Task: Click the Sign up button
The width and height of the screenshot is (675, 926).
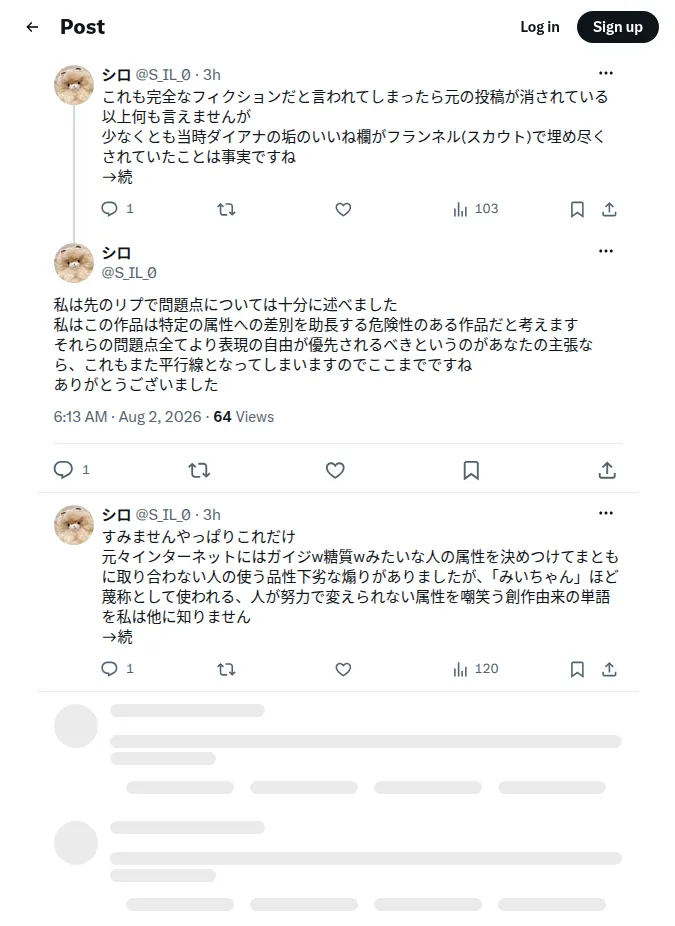Action: [618, 27]
